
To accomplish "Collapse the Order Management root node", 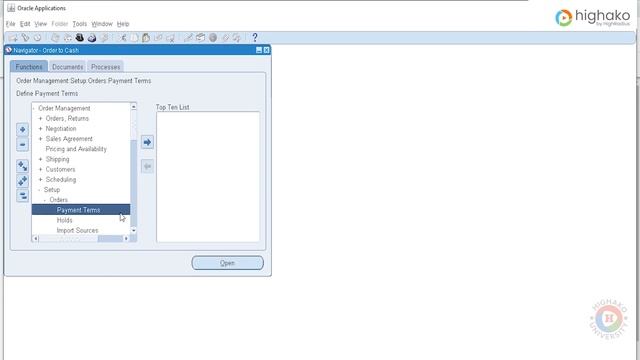I will [34, 108].
